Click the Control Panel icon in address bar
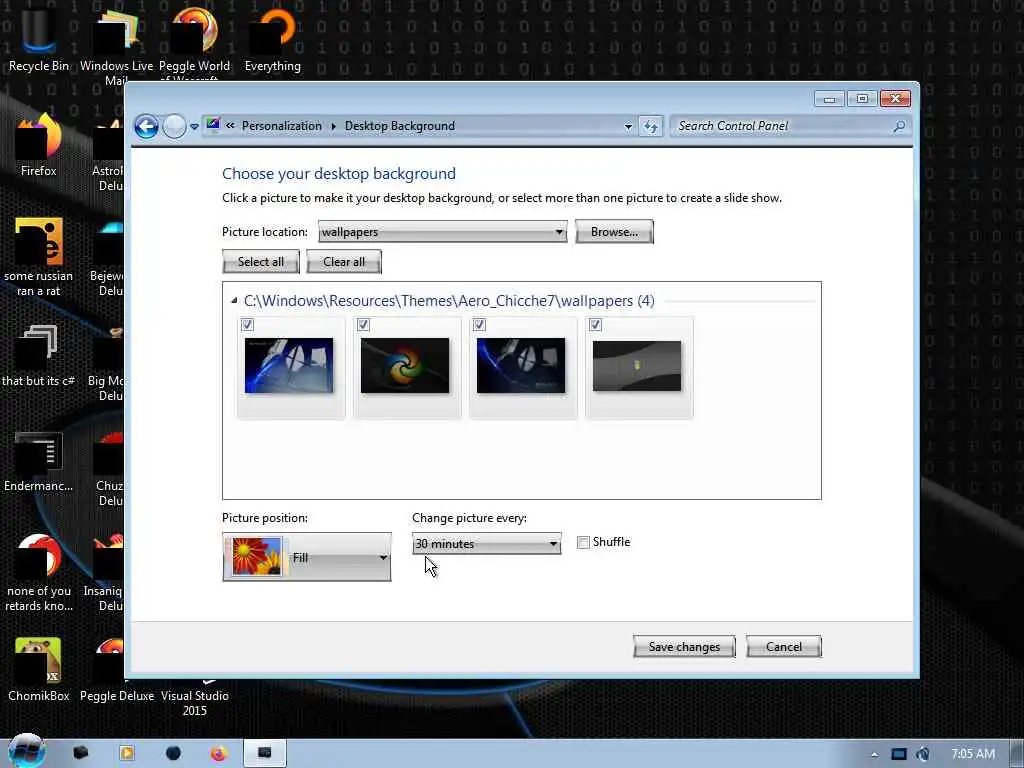The height and width of the screenshot is (768, 1024). tap(213, 125)
